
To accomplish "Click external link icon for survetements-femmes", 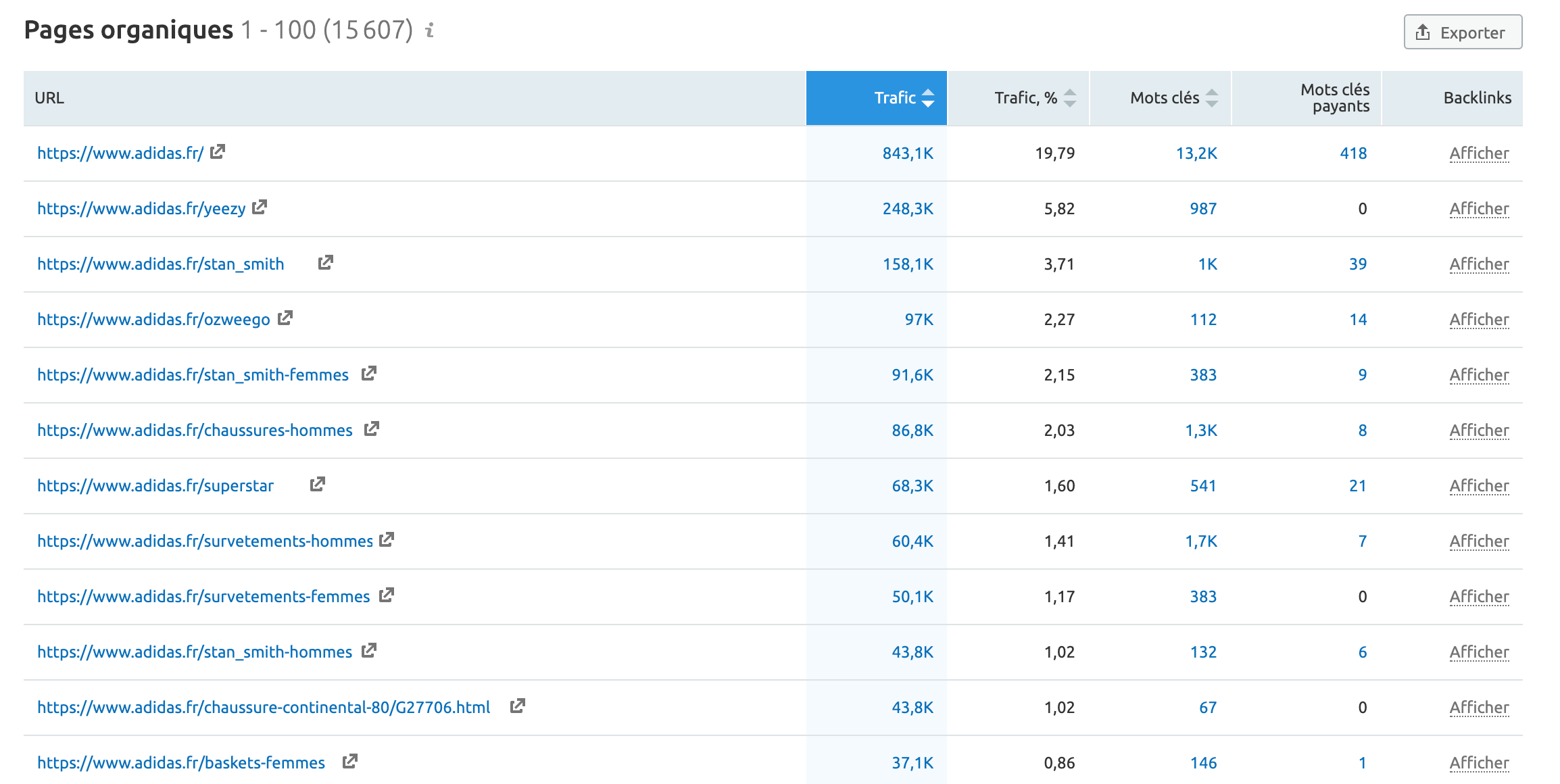I will pyautogui.click(x=387, y=595).
